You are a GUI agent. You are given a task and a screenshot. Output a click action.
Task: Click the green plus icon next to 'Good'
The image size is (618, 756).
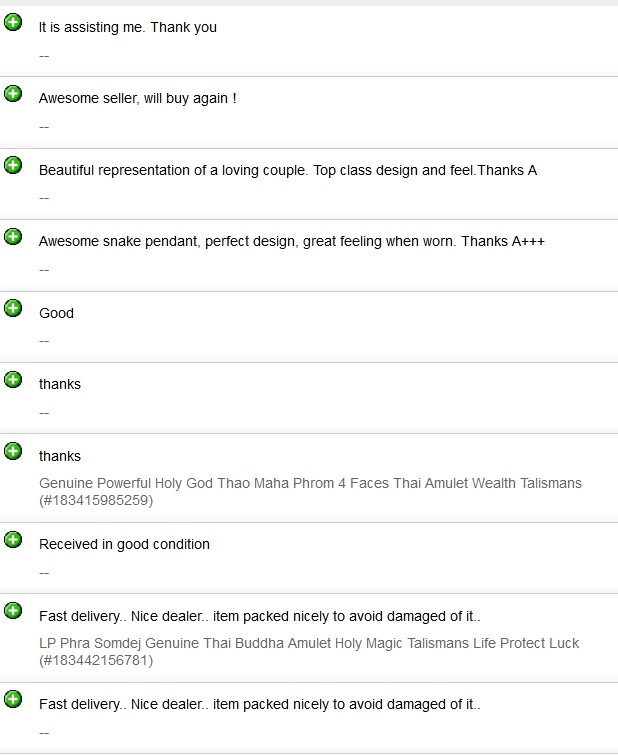click(13, 308)
